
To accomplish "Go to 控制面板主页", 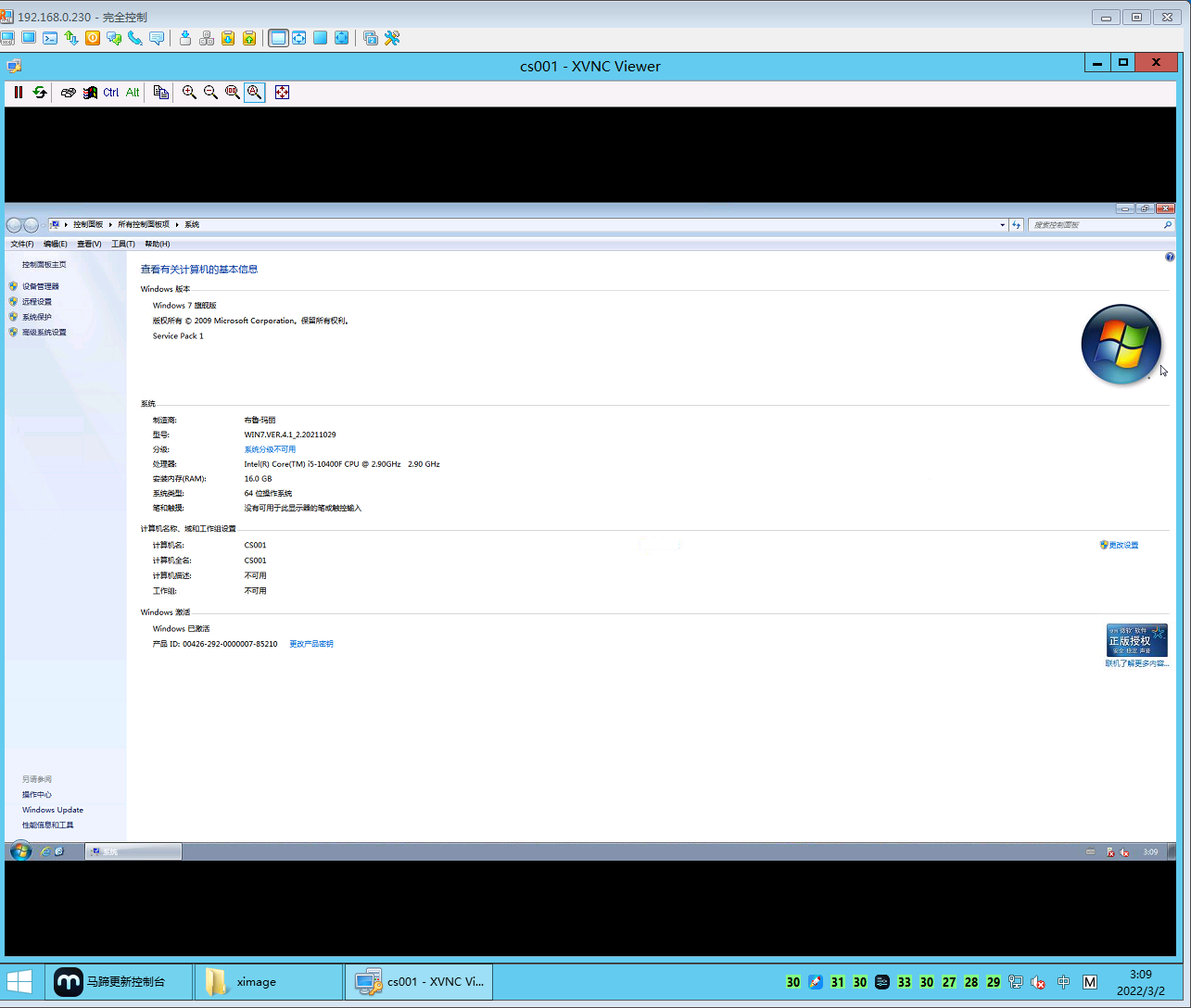I will click(x=44, y=265).
